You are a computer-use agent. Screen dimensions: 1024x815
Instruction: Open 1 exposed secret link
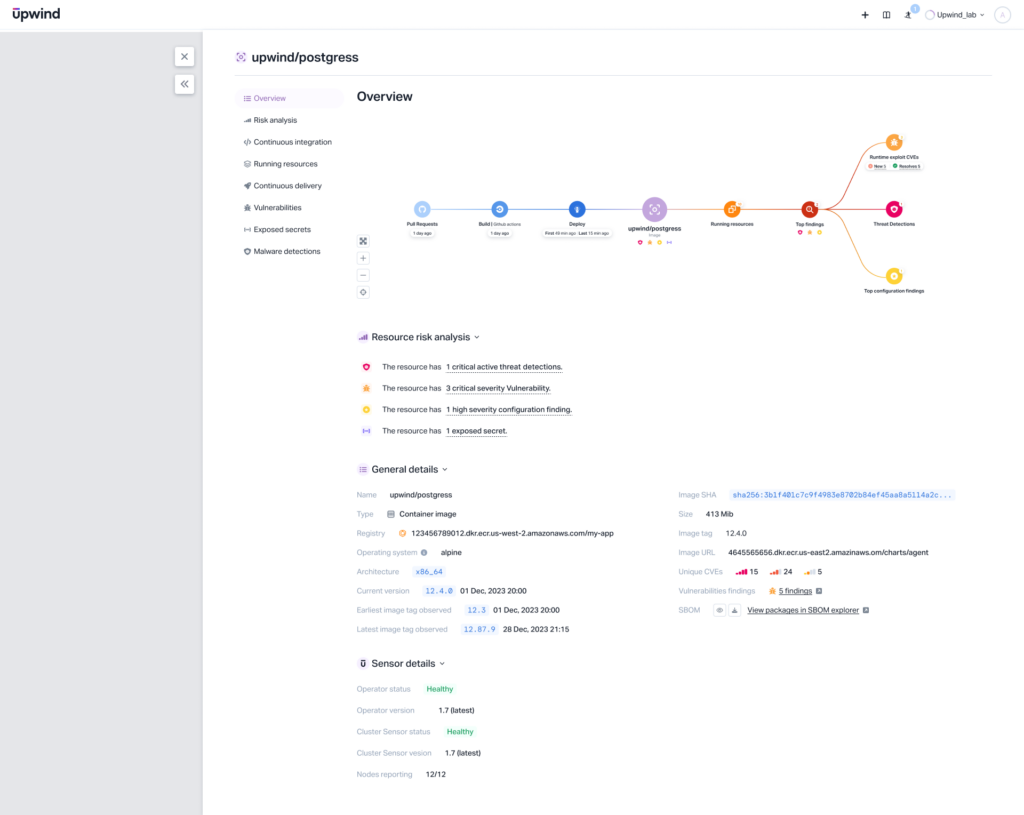click(x=477, y=431)
